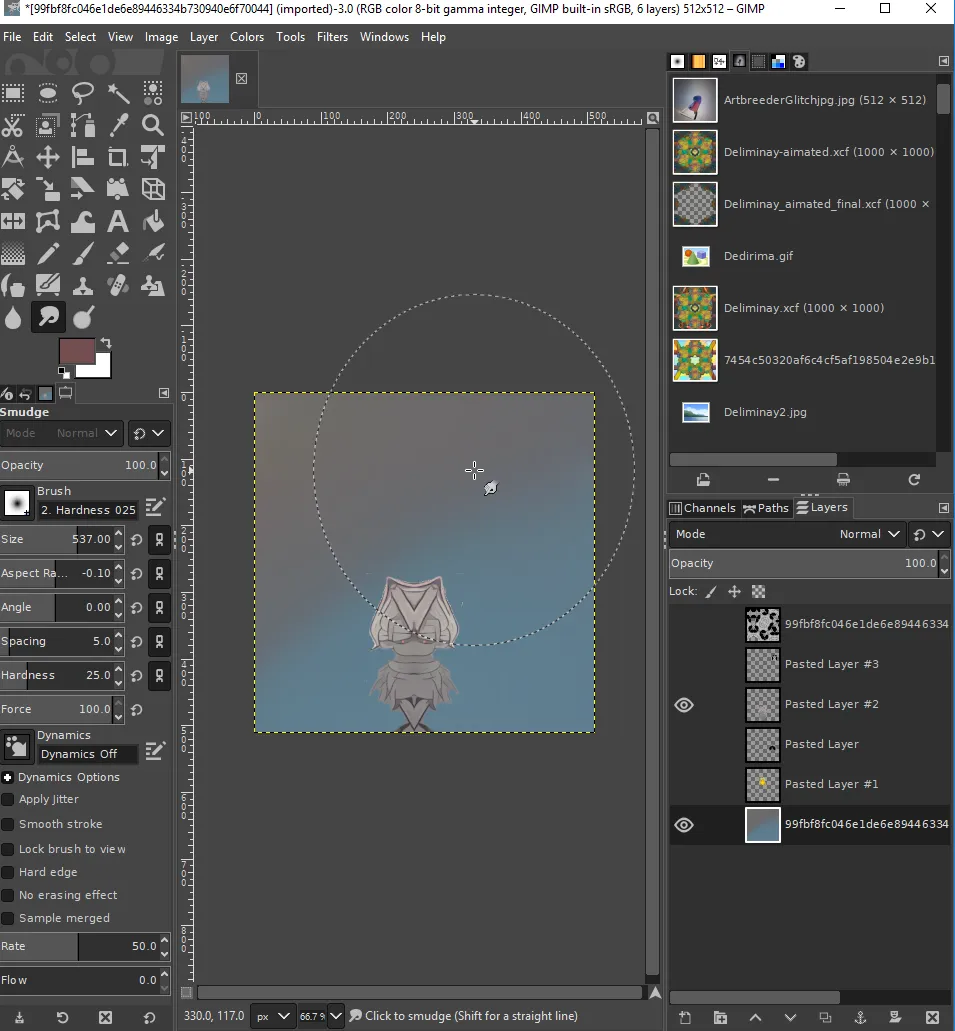Select the Fuzzy Select magic wand tool

pyautogui.click(x=118, y=93)
